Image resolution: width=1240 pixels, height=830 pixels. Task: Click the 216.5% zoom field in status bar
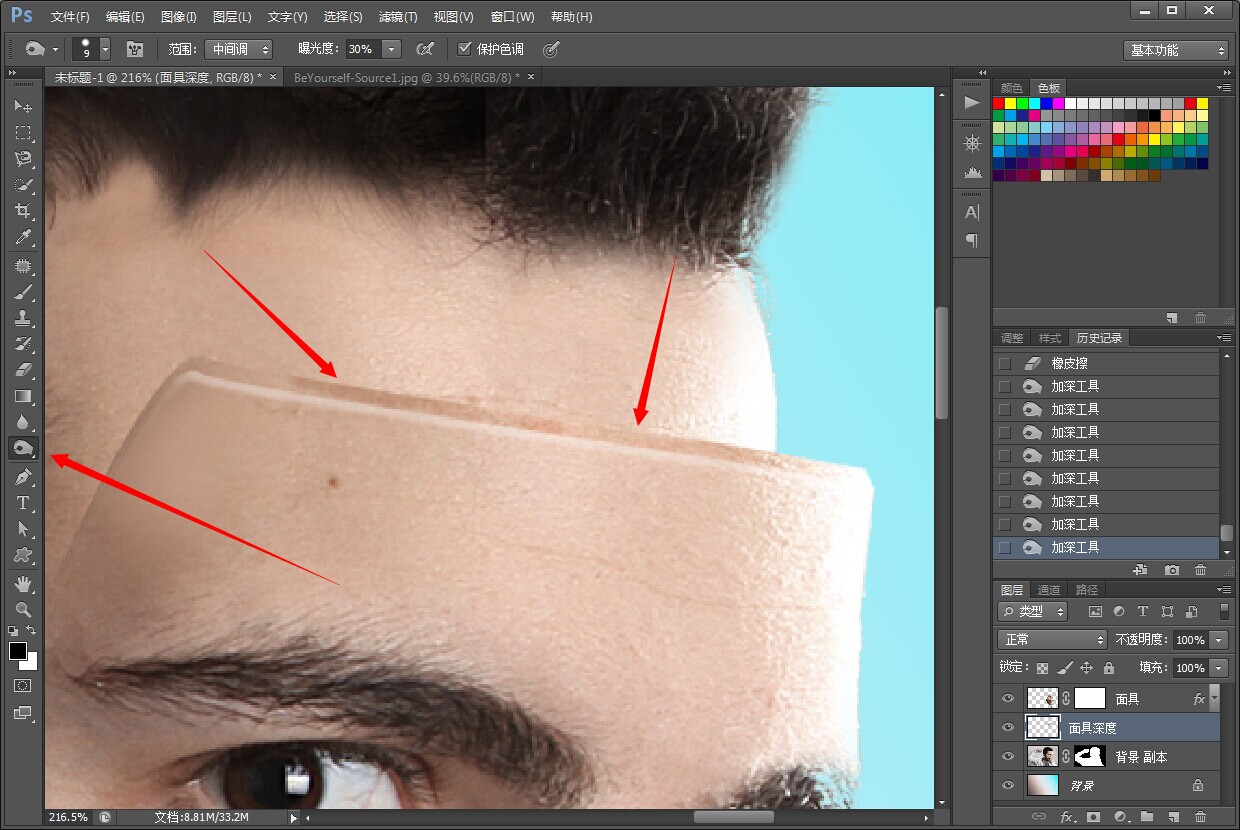click(x=70, y=817)
